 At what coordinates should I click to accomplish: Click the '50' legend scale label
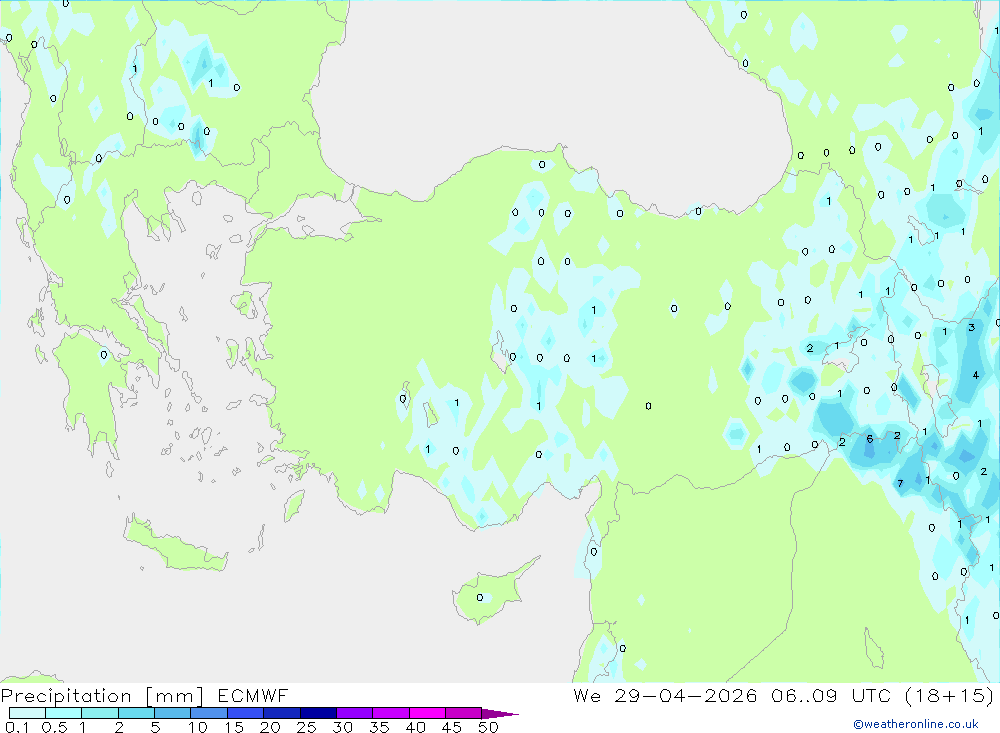[488, 727]
